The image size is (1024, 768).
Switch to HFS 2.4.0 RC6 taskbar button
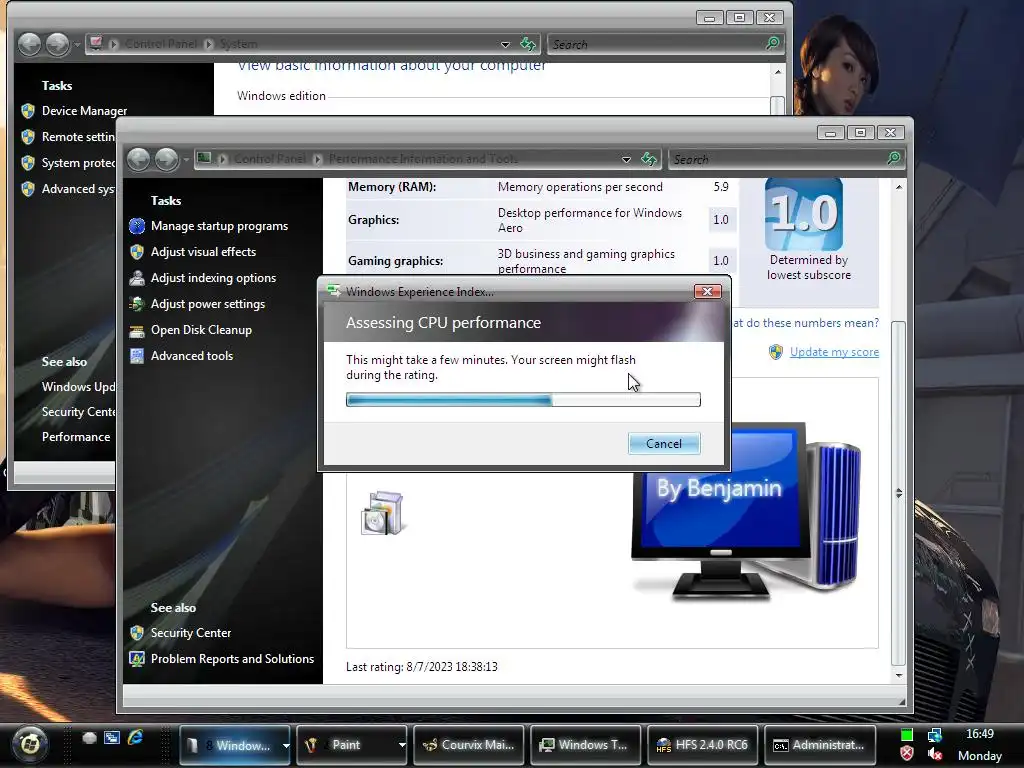pos(703,744)
